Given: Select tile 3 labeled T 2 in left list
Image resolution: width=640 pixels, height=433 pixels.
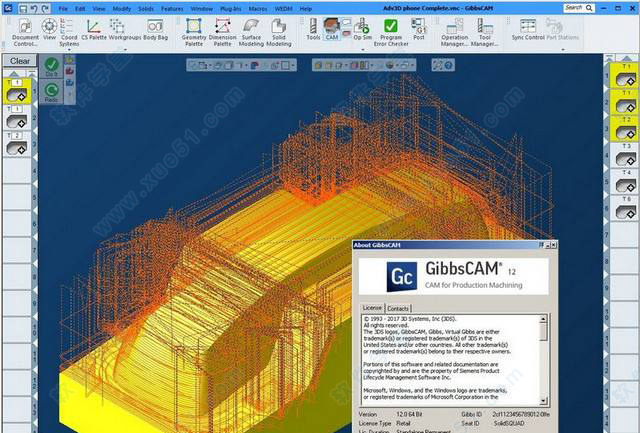Looking at the screenshot, I should coord(17,144).
